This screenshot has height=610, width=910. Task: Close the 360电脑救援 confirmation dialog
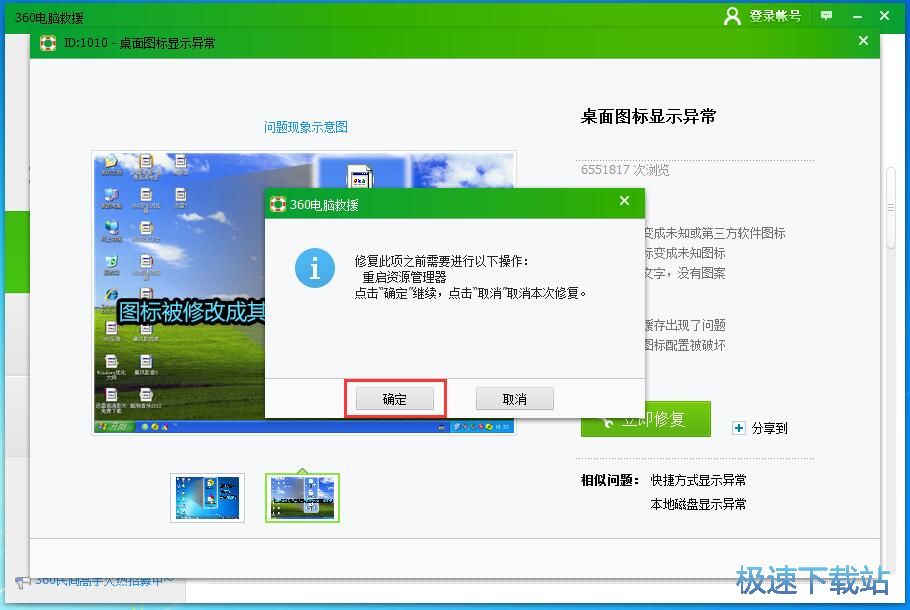(624, 201)
